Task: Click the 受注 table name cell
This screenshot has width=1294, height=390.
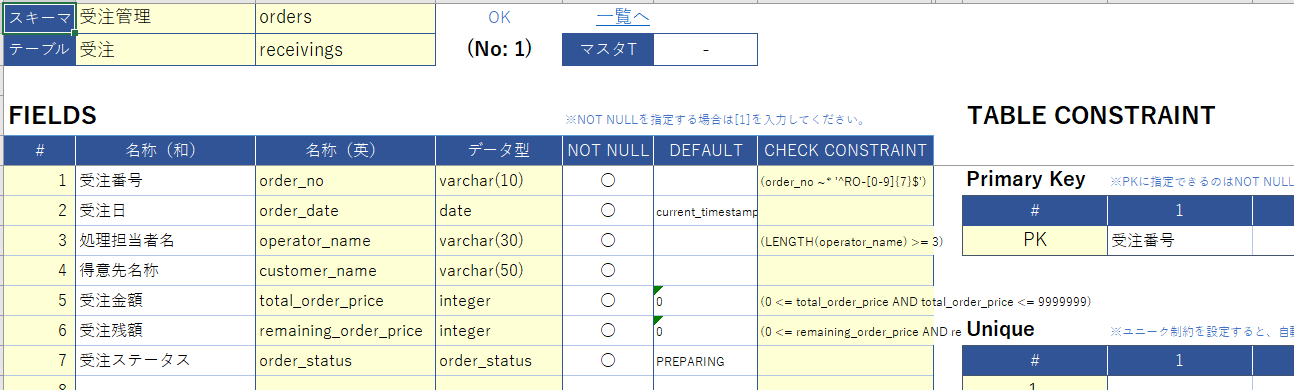Action: click(x=165, y=50)
